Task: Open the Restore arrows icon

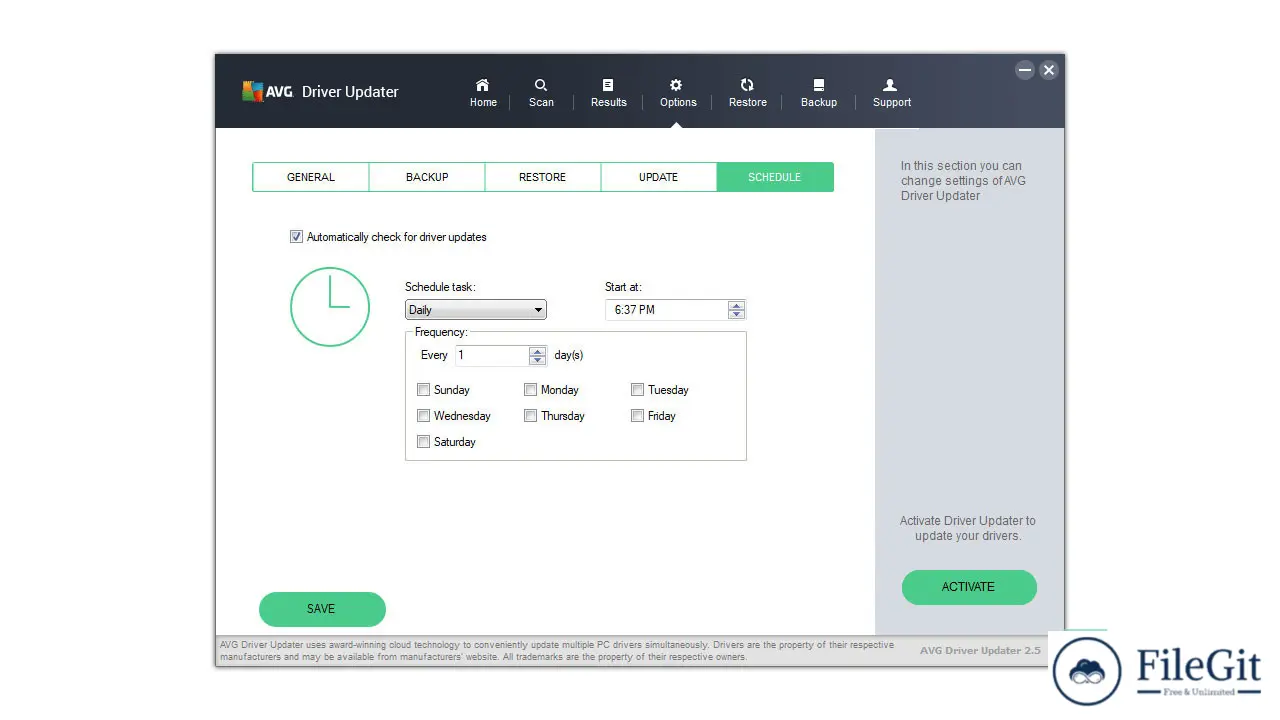Action: [x=747, y=85]
